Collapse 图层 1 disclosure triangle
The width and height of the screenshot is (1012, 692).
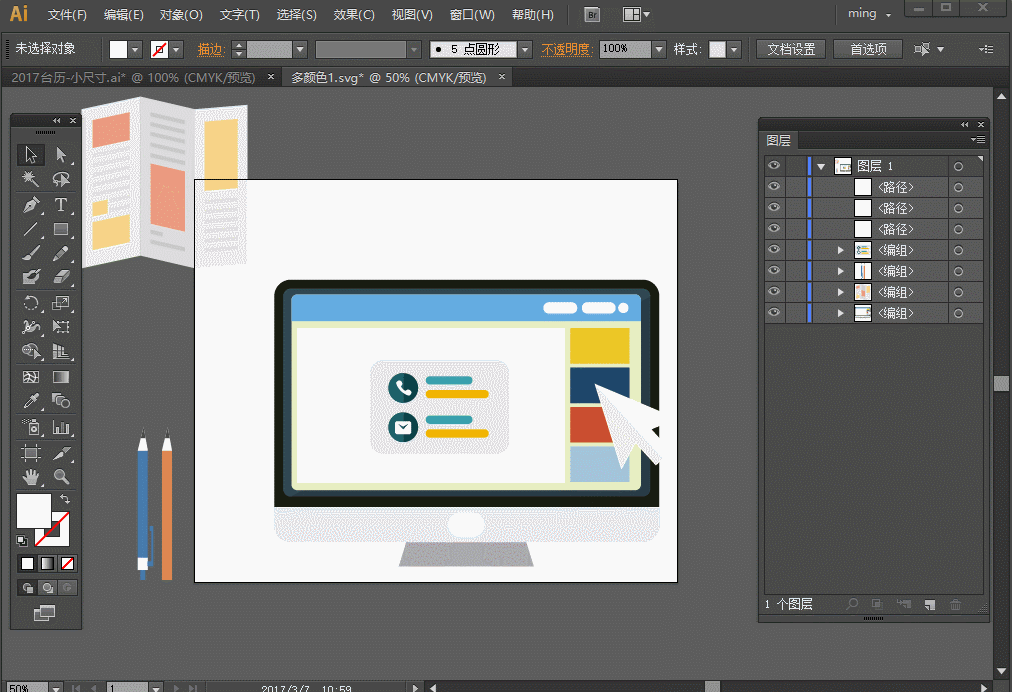click(821, 167)
